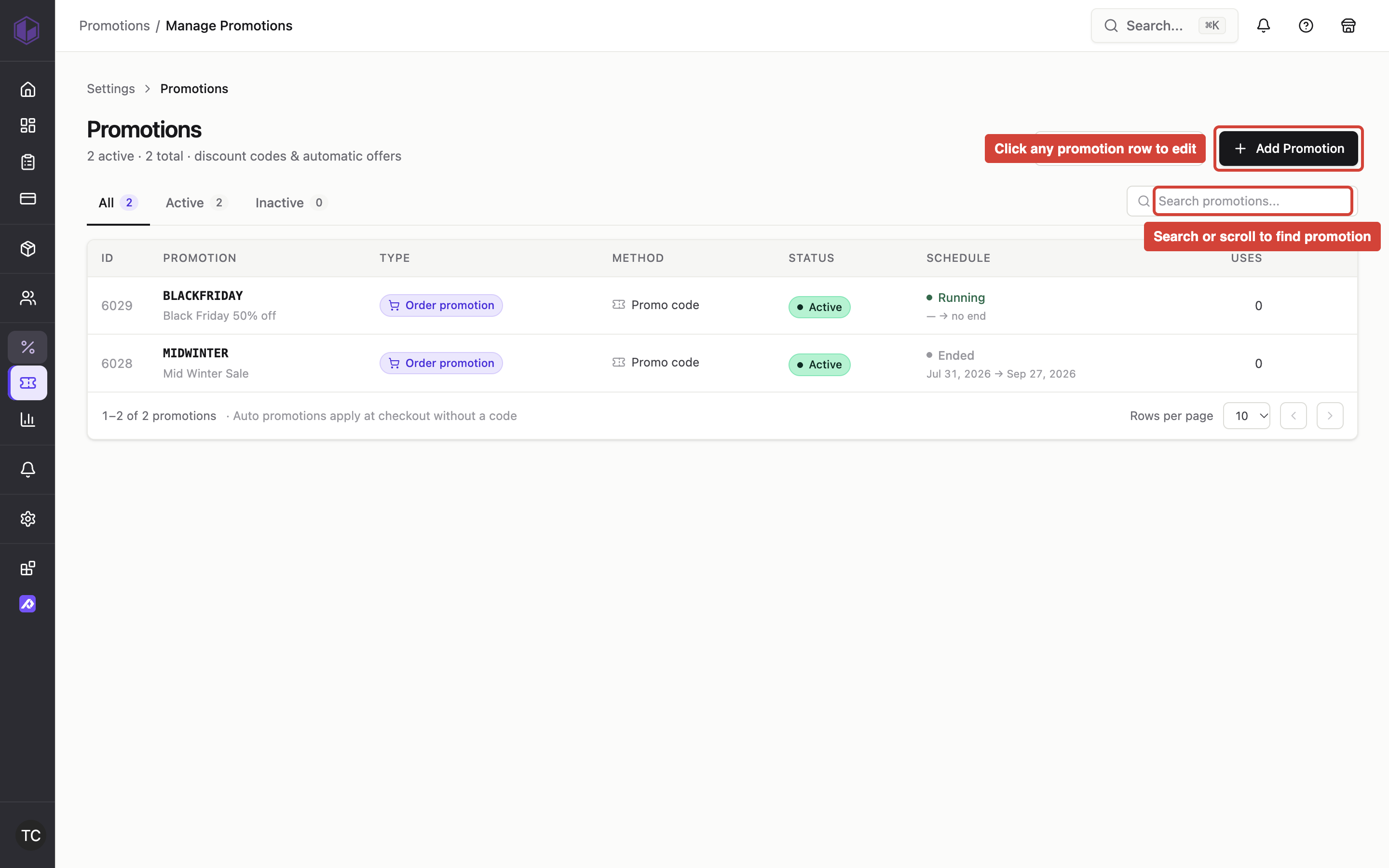Open the customers people icon in sidebar
Viewport: 1389px width, 868px height.
coord(27,298)
